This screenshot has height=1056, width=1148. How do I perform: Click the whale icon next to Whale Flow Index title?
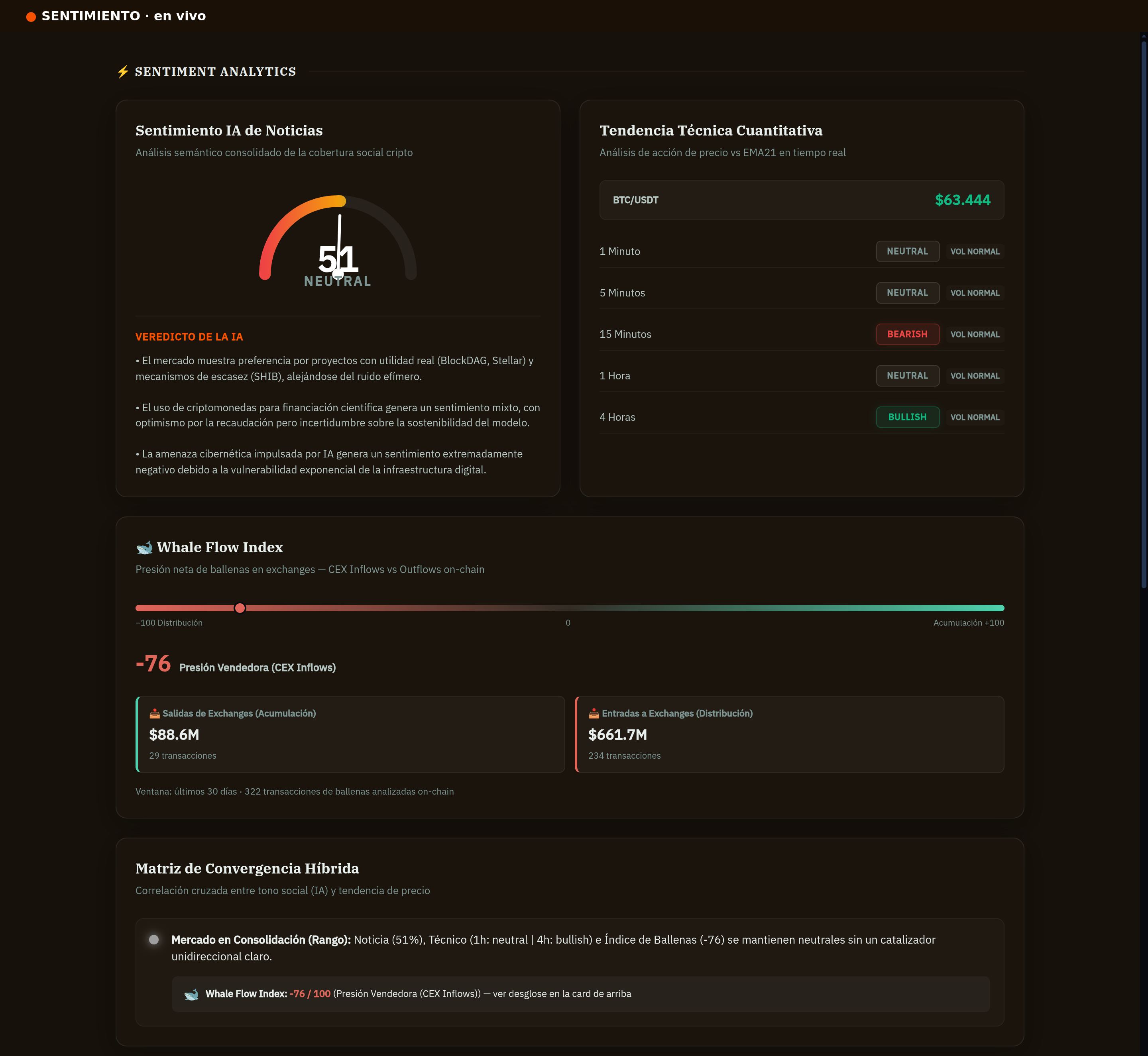[x=144, y=548]
